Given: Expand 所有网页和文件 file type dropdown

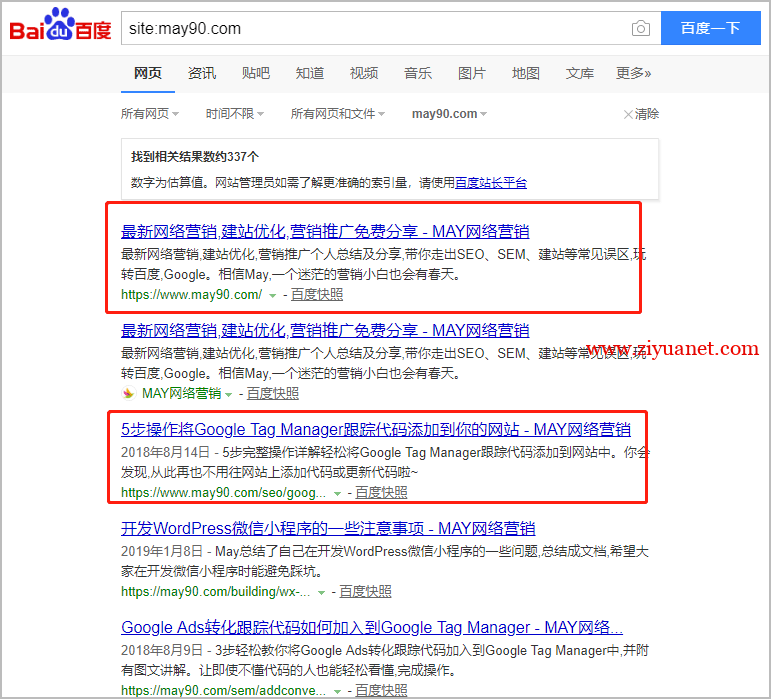Looking at the screenshot, I should [x=337, y=114].
